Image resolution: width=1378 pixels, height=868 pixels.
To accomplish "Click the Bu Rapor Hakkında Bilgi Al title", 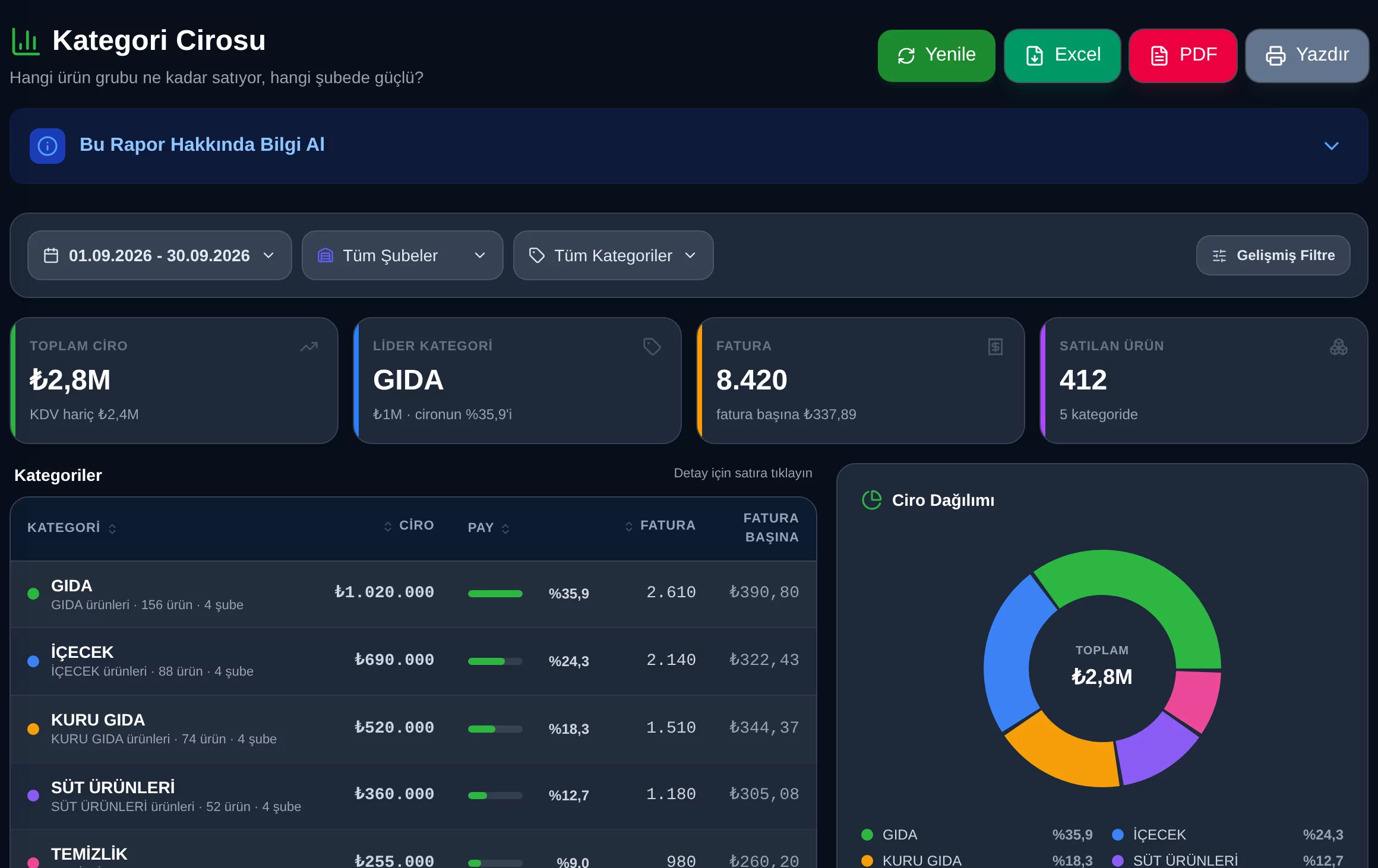I will (x=202, y=145).
